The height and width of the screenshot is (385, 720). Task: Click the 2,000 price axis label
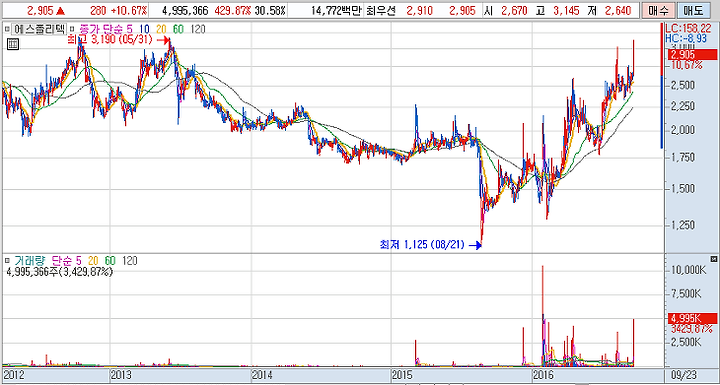683,130
